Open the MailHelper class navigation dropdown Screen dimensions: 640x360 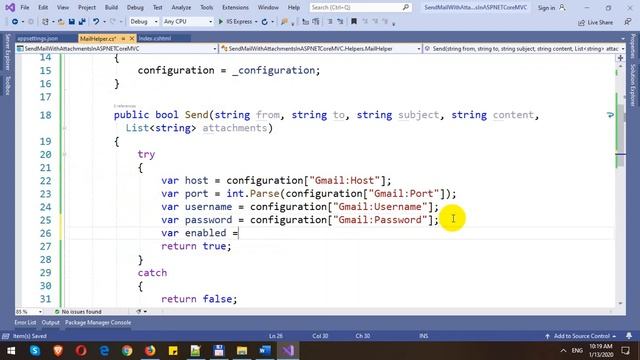[321, 49]
